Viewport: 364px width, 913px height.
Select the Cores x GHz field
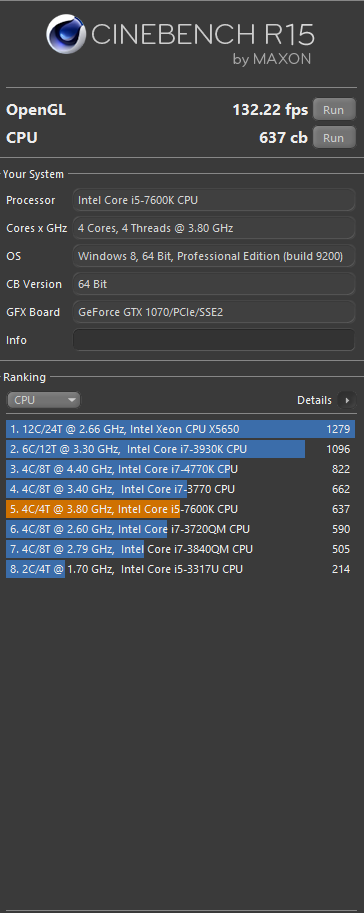tap(214, 228)
